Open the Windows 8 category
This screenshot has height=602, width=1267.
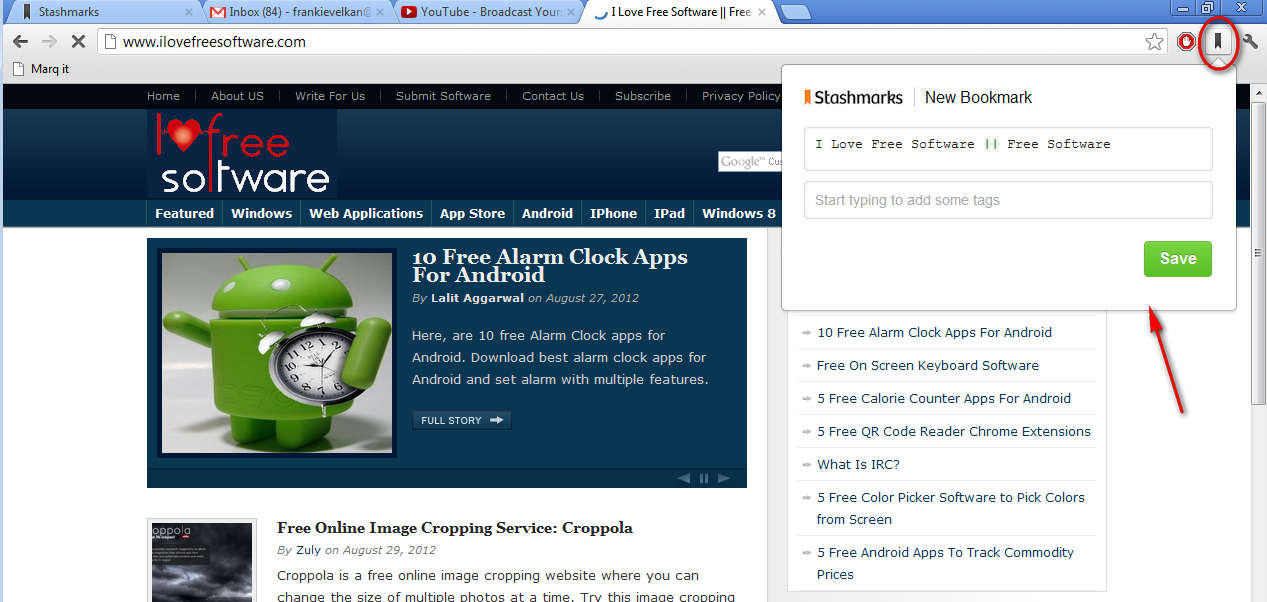pos(738,213)
